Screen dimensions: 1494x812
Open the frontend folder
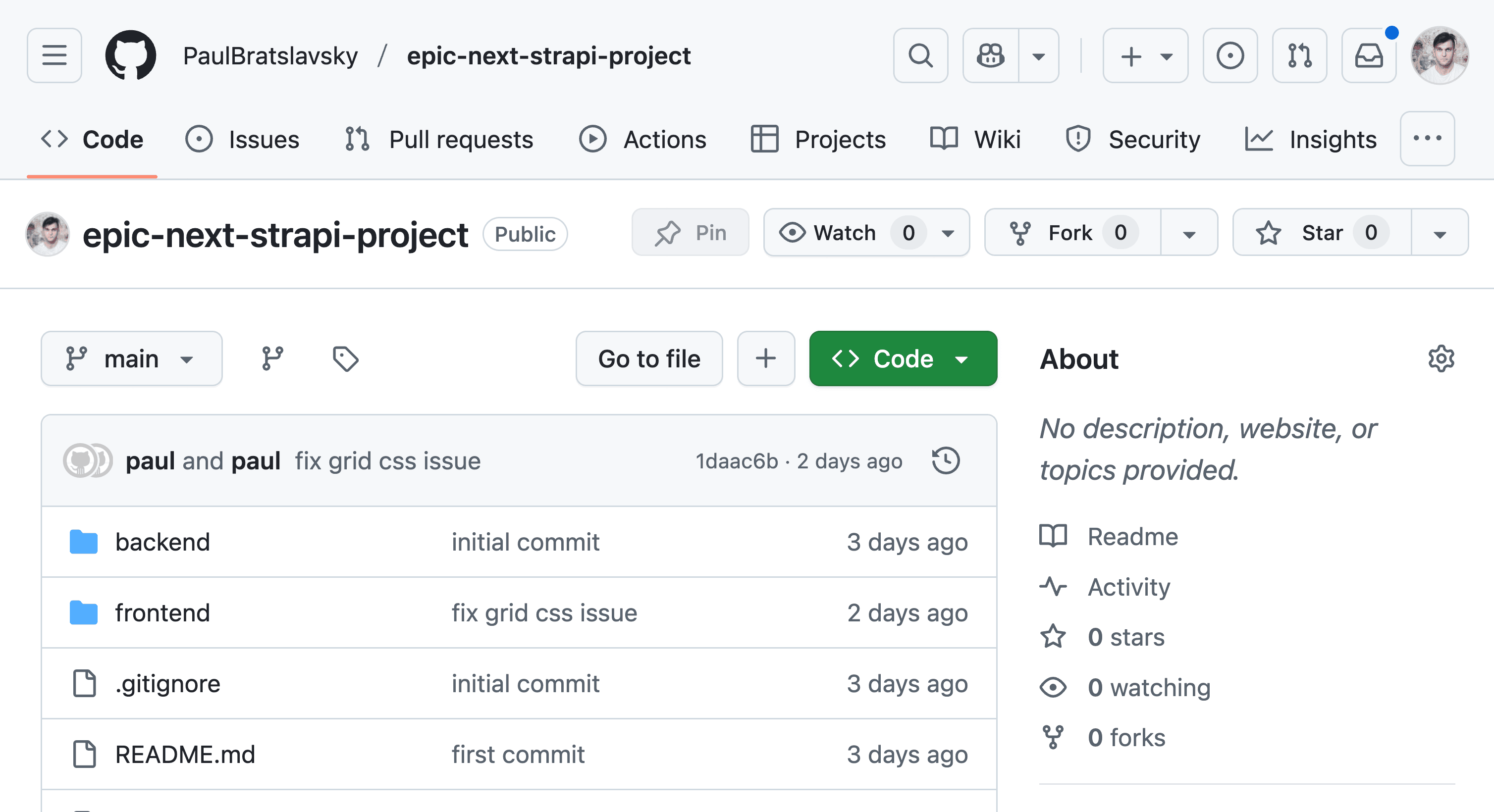tap(162, 612)
